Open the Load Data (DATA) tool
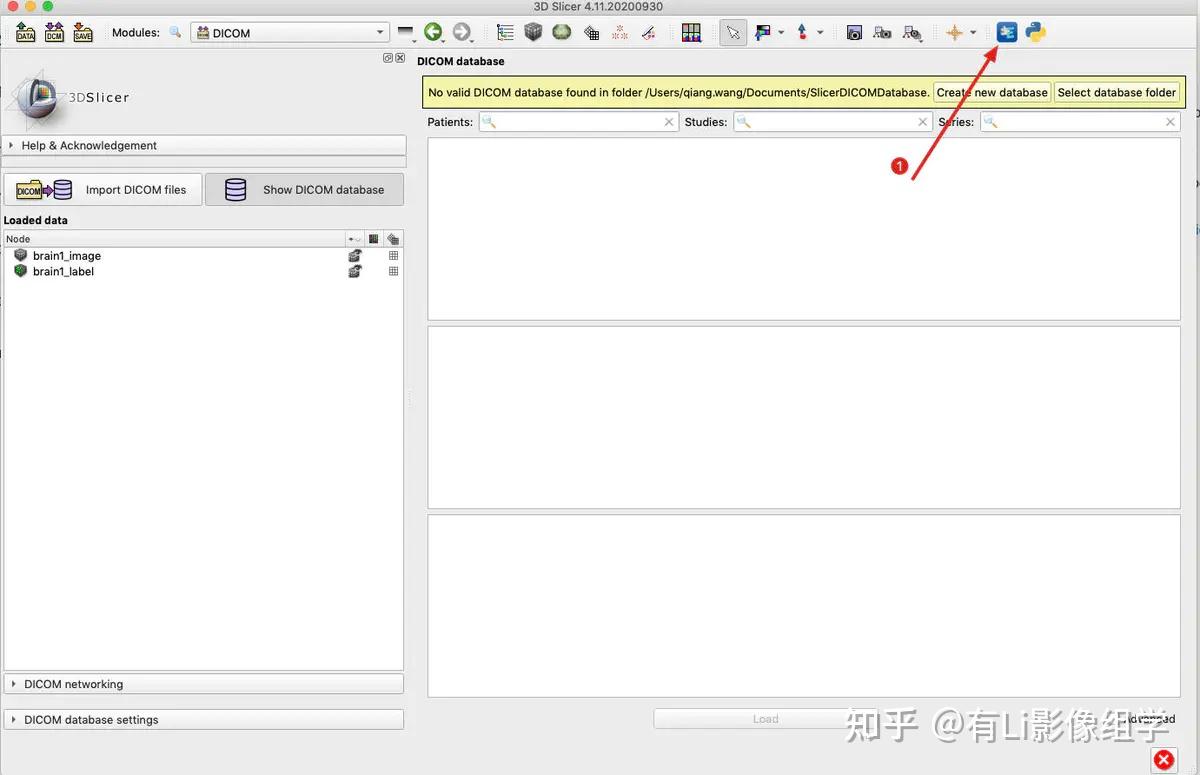The width and height of the screenshot is (1200, 775). (26, 32)
